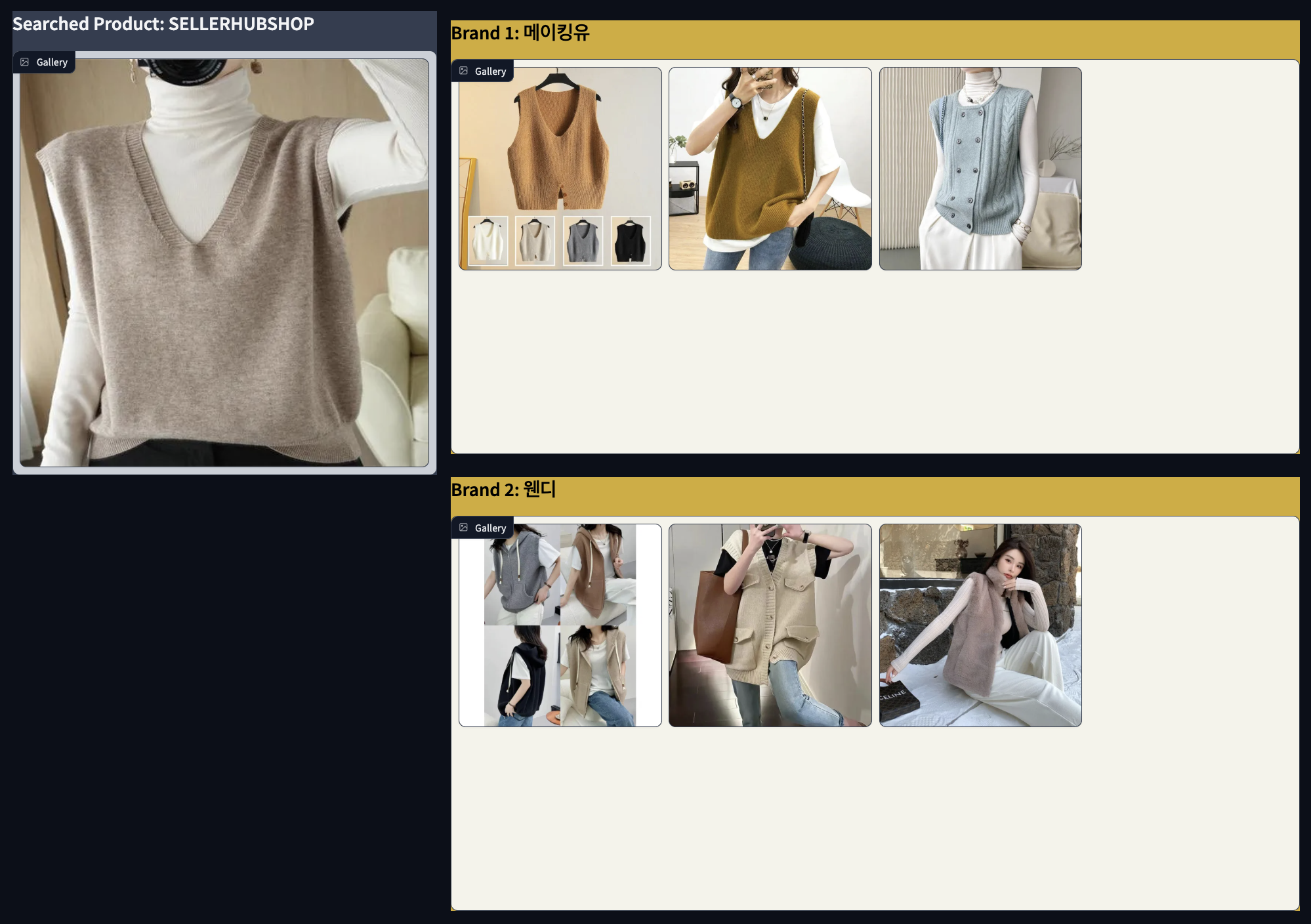1311x924 pixels.
Task: Open the hooded vest four-photo collage thumbnail
Action: (560, 625)
